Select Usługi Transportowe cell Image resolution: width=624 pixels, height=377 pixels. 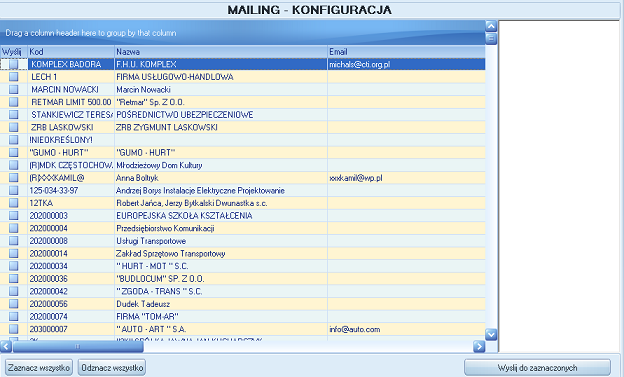(x=221, y=241)
